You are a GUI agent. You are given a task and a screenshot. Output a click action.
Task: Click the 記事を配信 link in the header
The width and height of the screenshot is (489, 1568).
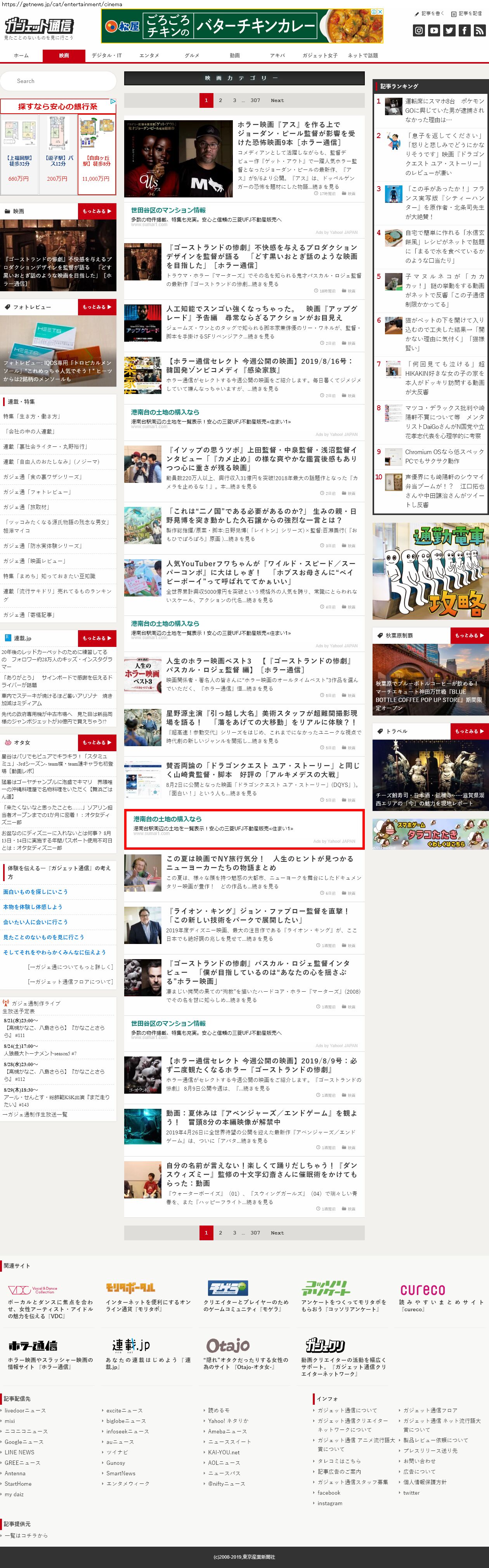click(466, 14)
